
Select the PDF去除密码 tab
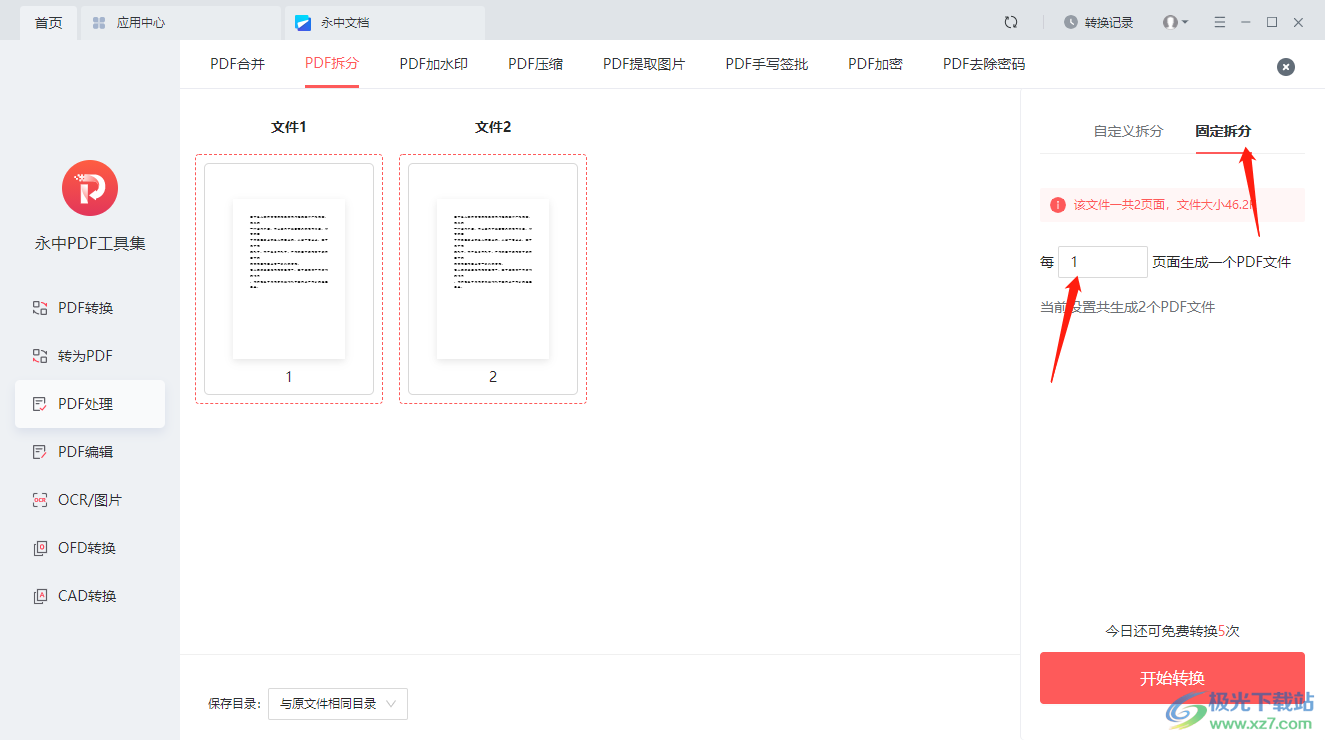[984, 64]
